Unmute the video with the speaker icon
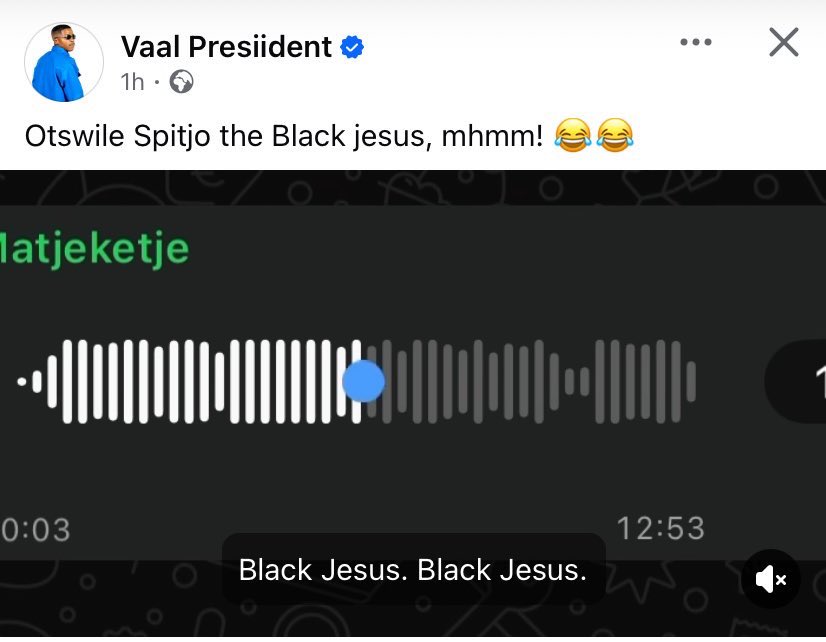 click(x=771, y=579)
